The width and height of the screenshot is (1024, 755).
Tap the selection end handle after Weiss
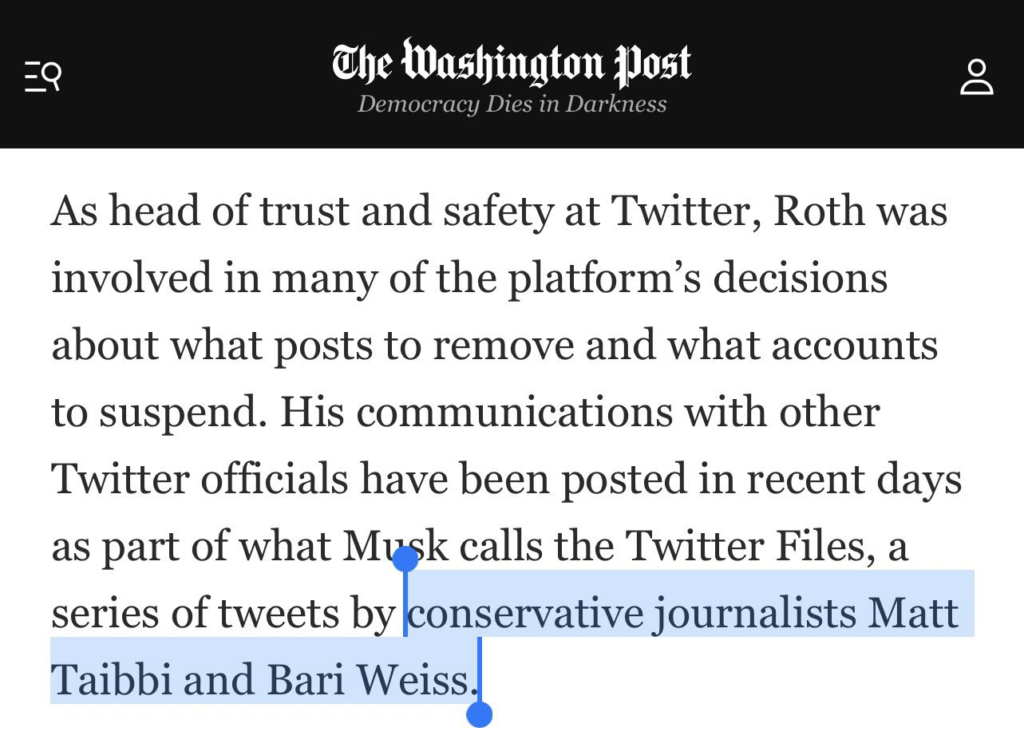pyautogui.click(x=480, y=714)
